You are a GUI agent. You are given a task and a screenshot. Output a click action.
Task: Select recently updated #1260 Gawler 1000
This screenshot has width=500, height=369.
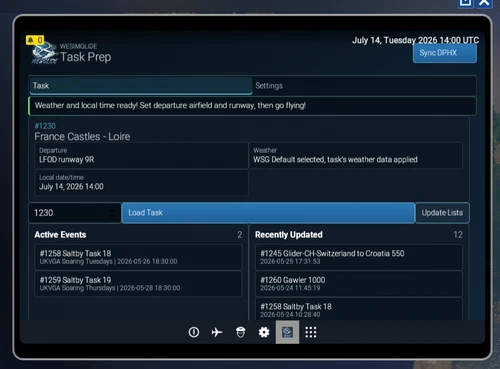click(359, 284)
